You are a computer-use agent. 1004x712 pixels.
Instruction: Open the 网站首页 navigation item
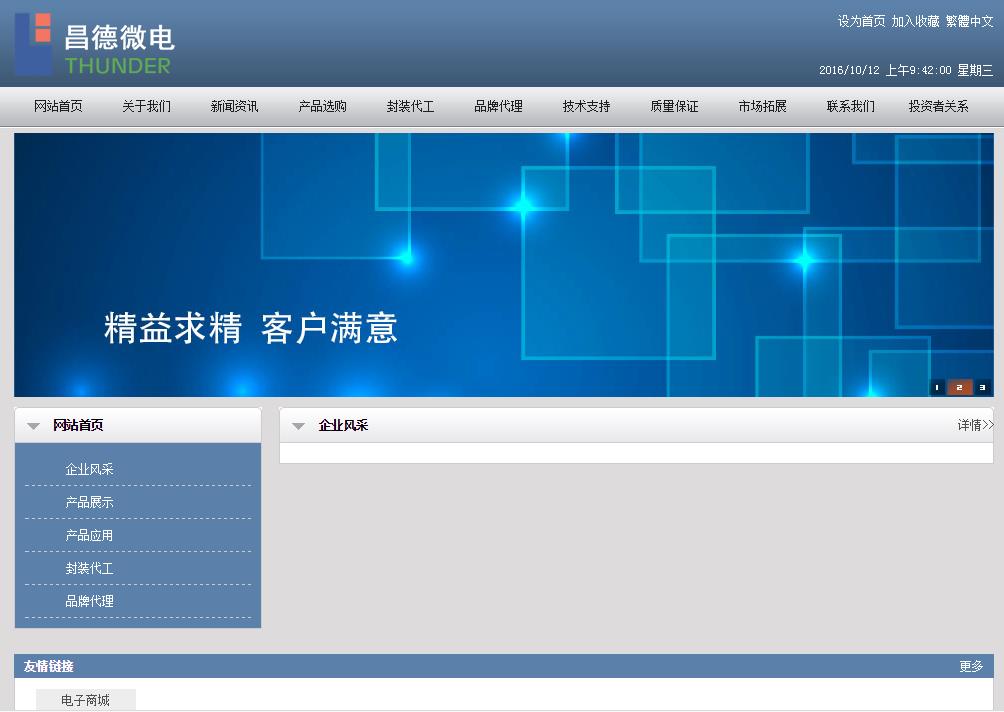58,106
